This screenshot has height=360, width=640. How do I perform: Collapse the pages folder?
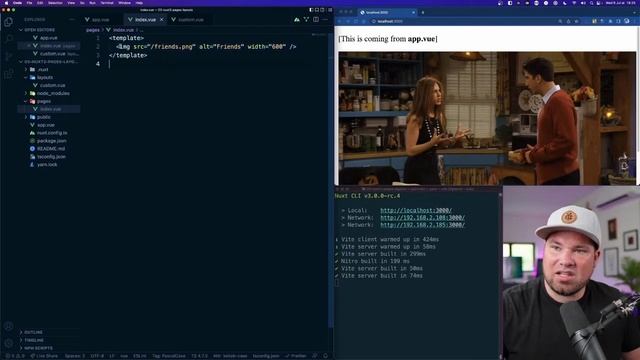[49, 101]
